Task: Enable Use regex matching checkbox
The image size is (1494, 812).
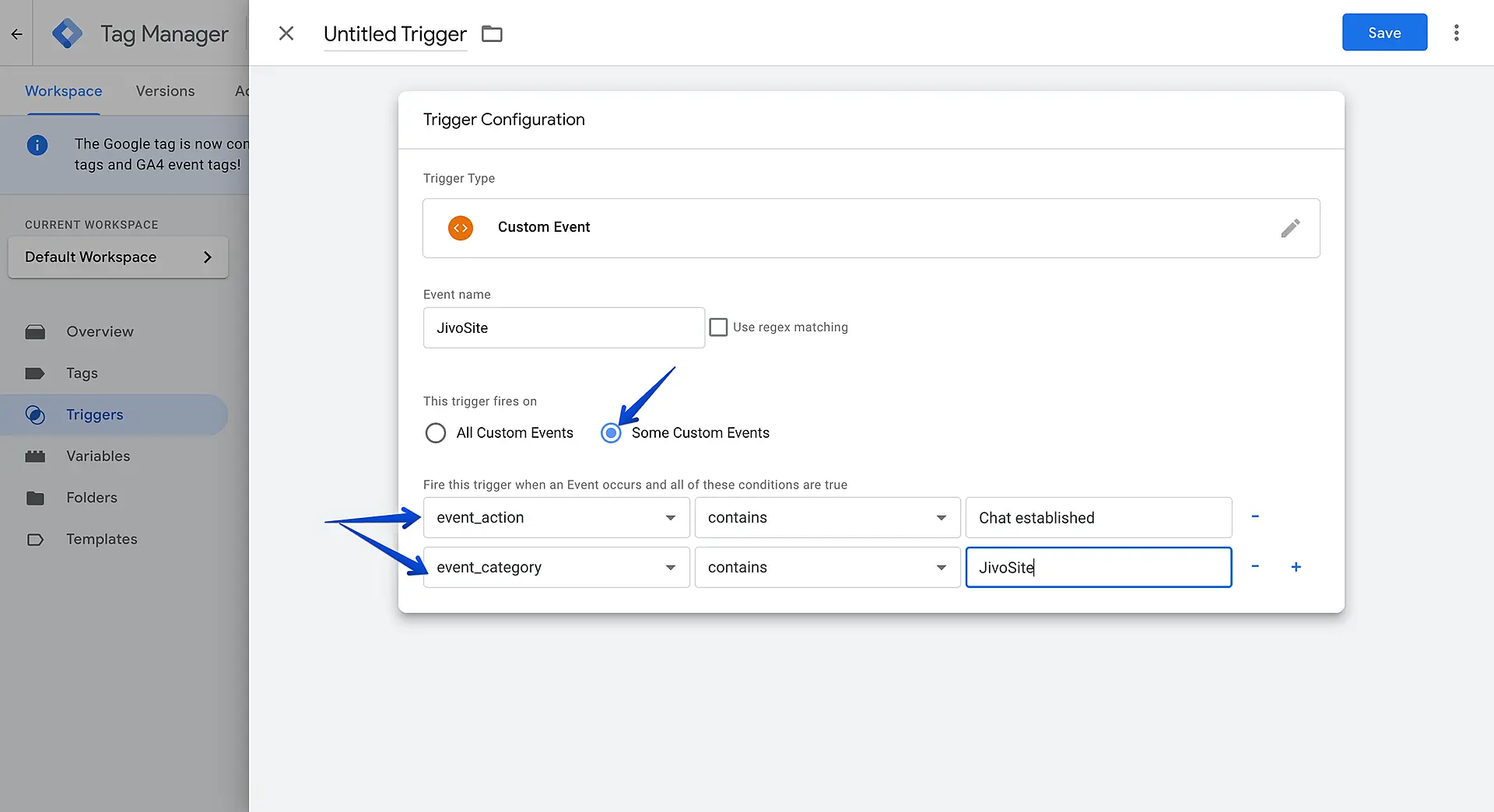Action: [x=718, y=327]
